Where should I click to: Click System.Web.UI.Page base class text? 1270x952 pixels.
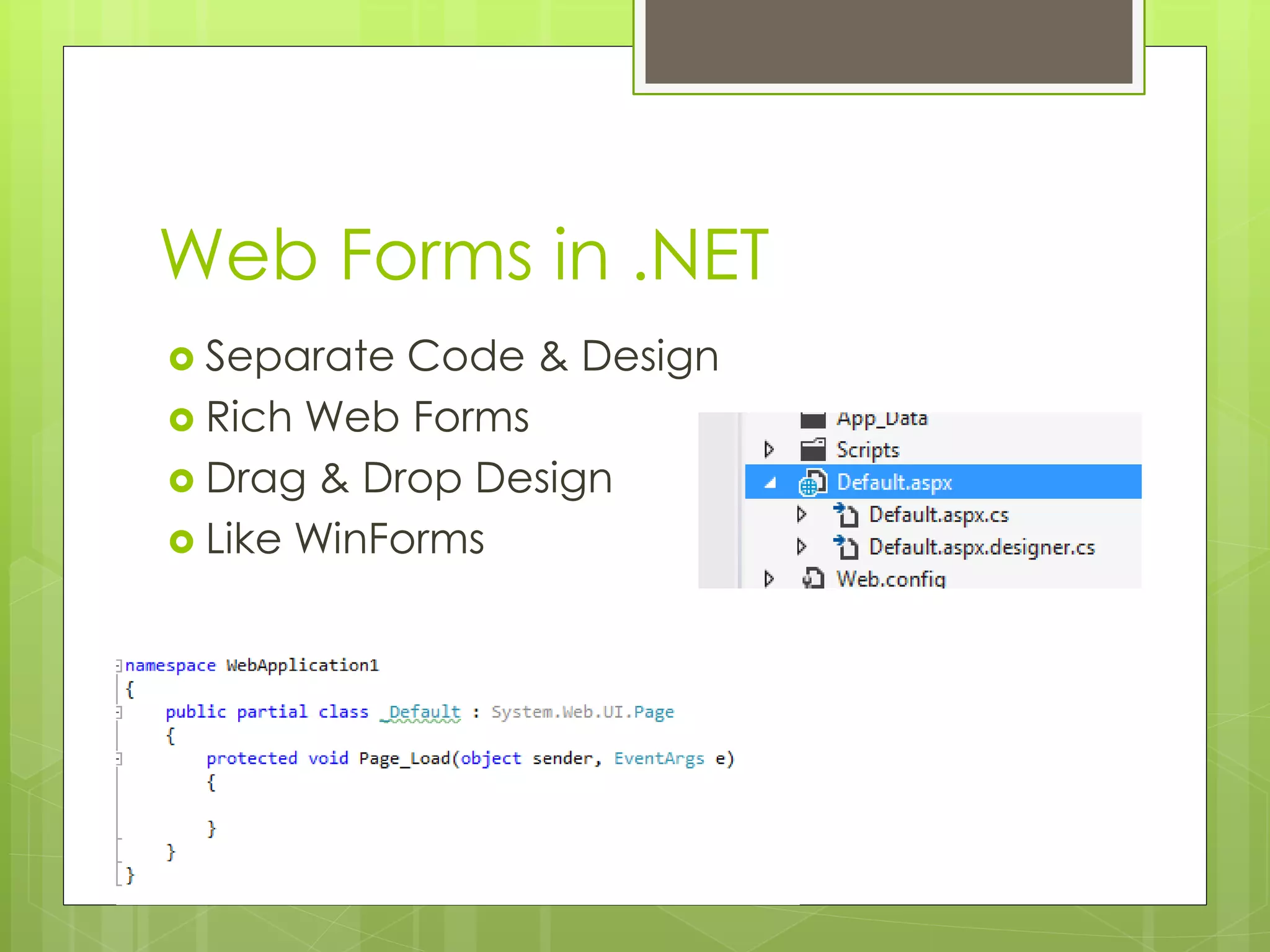(x=582, y=712)
